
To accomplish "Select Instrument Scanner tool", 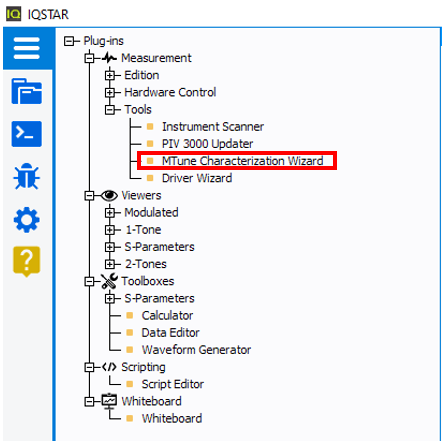I will point(213,127).
